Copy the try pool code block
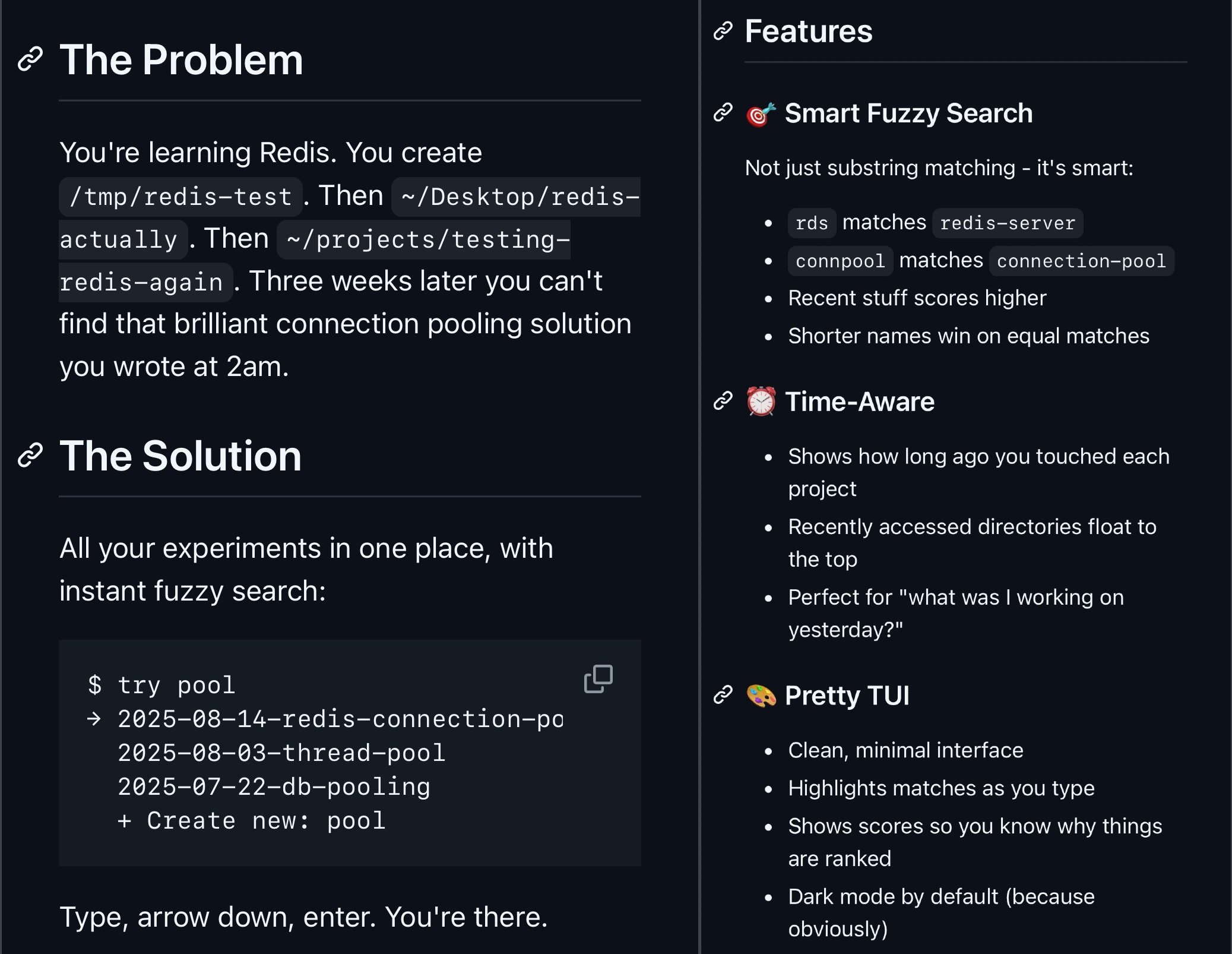Image resolution: width=1232 pixels, height=954 pixels. pyautogui.click(x=598, y=678)
